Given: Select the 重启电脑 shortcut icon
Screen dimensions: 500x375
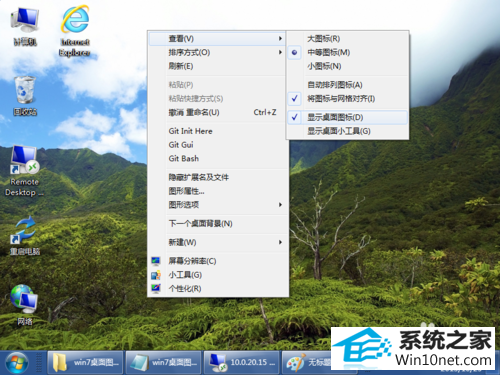Looking at the screenshot, I should pos(25,235).
